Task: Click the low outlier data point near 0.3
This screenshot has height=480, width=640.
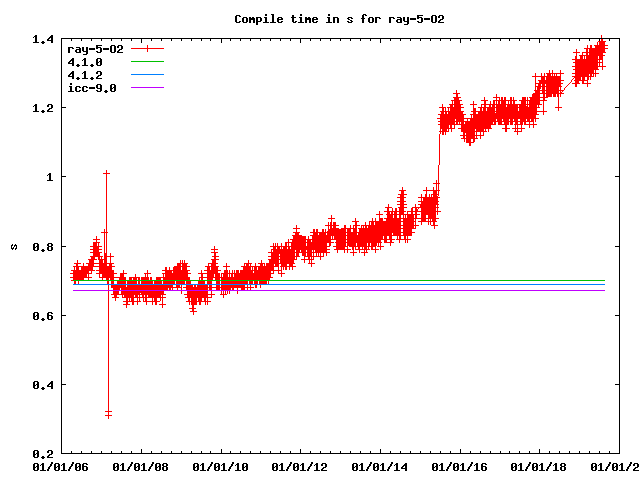Action: point(108,413)
